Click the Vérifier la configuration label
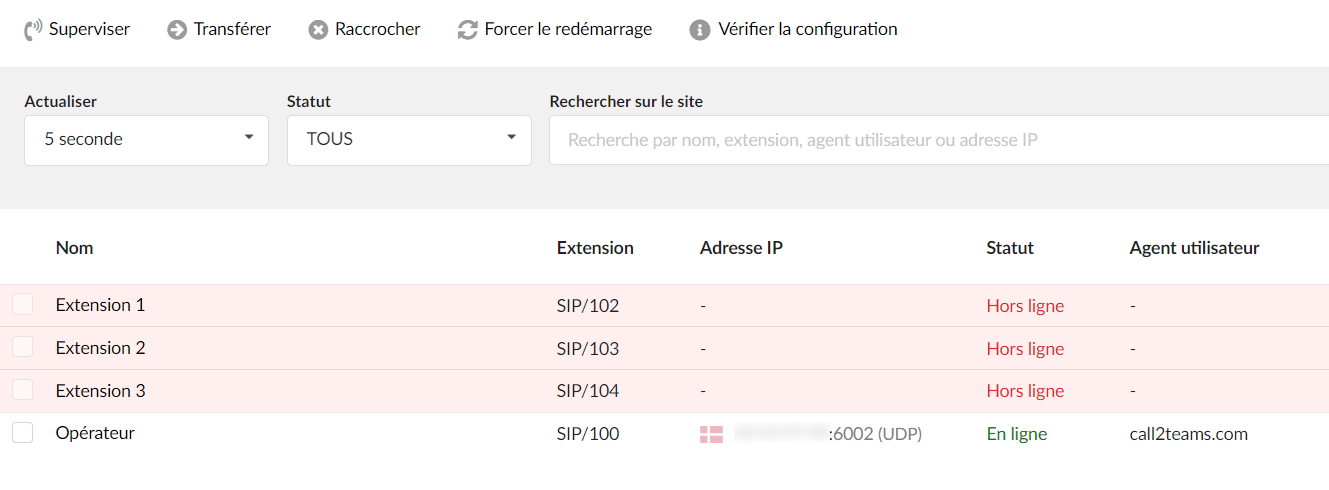Screen dimensions: 1329x490 pyautogui.click(x=808, y=29)
